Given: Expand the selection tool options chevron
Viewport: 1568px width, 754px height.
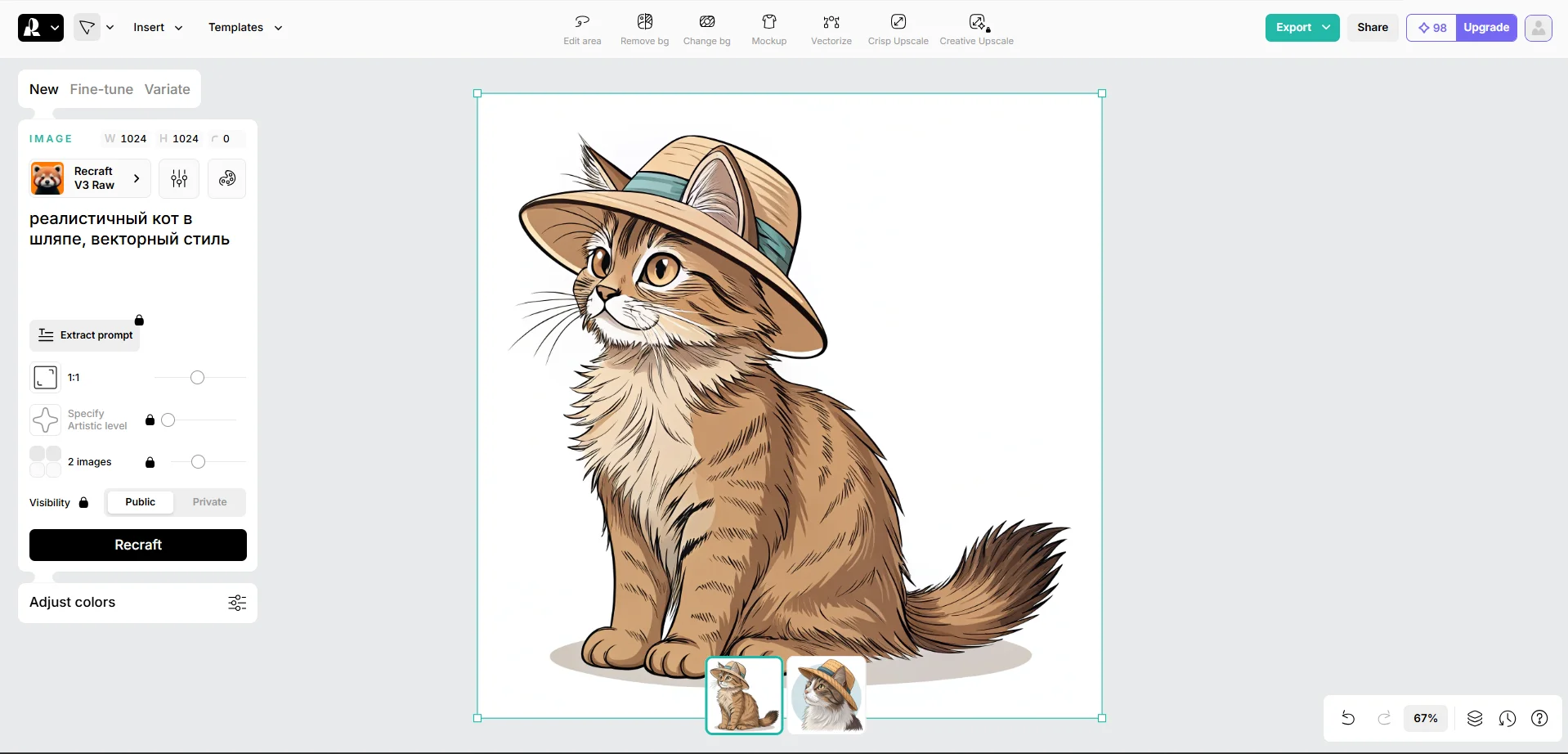Looking at the screenshot, I should point(110,27).
